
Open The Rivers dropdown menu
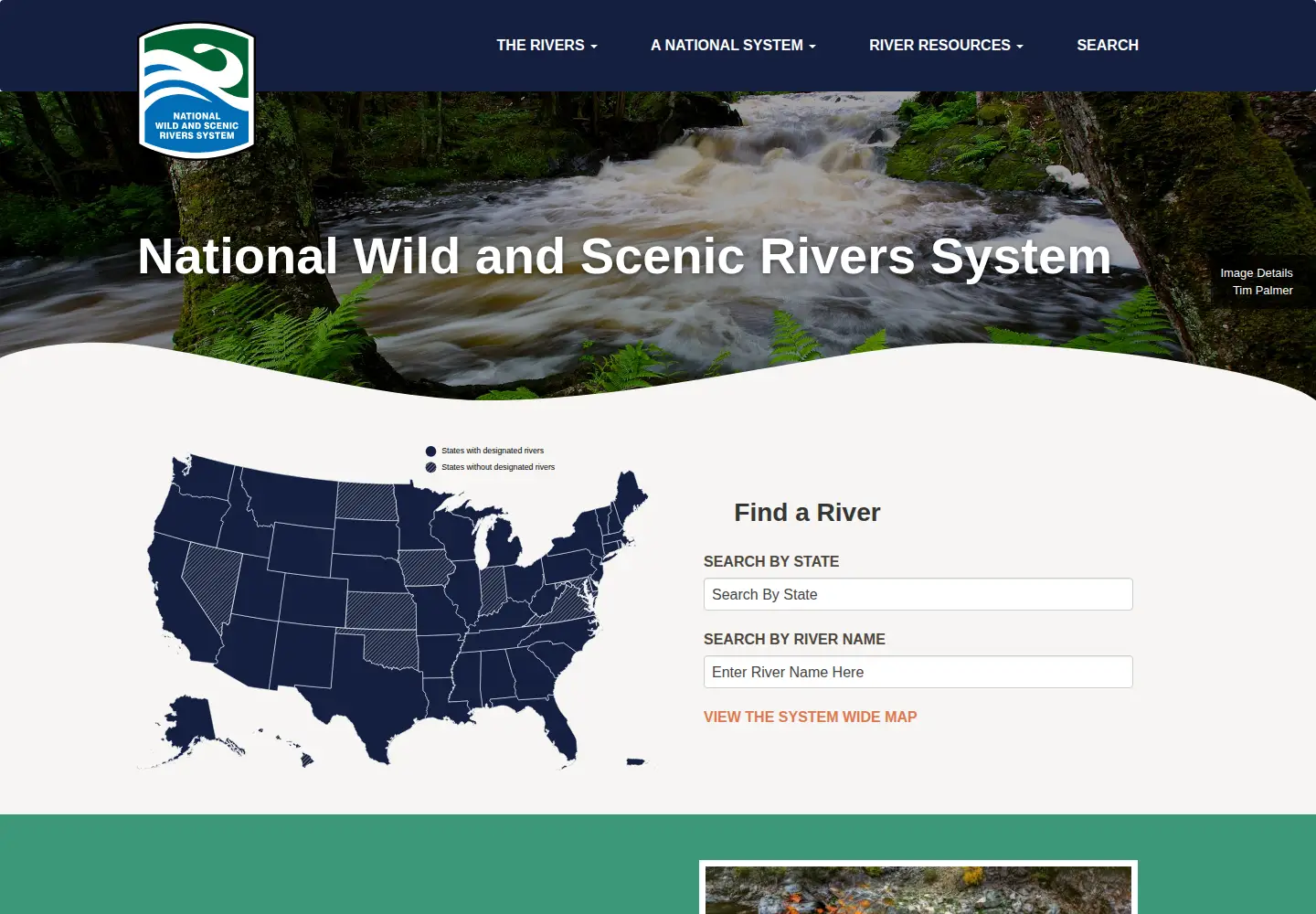547,45
